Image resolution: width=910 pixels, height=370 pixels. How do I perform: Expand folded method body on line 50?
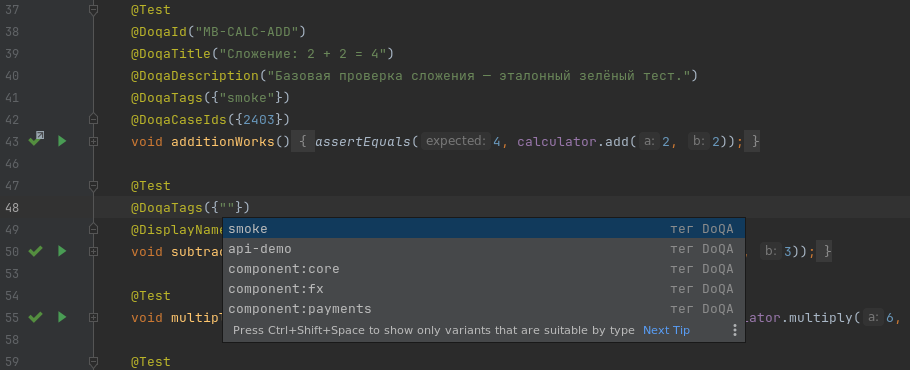pos(93,251)
